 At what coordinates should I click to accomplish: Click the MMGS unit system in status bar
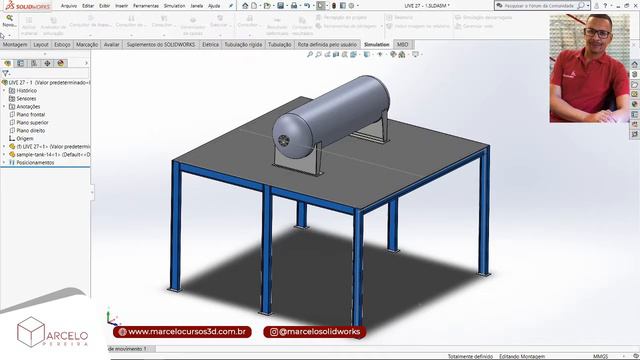click(600, 356)
